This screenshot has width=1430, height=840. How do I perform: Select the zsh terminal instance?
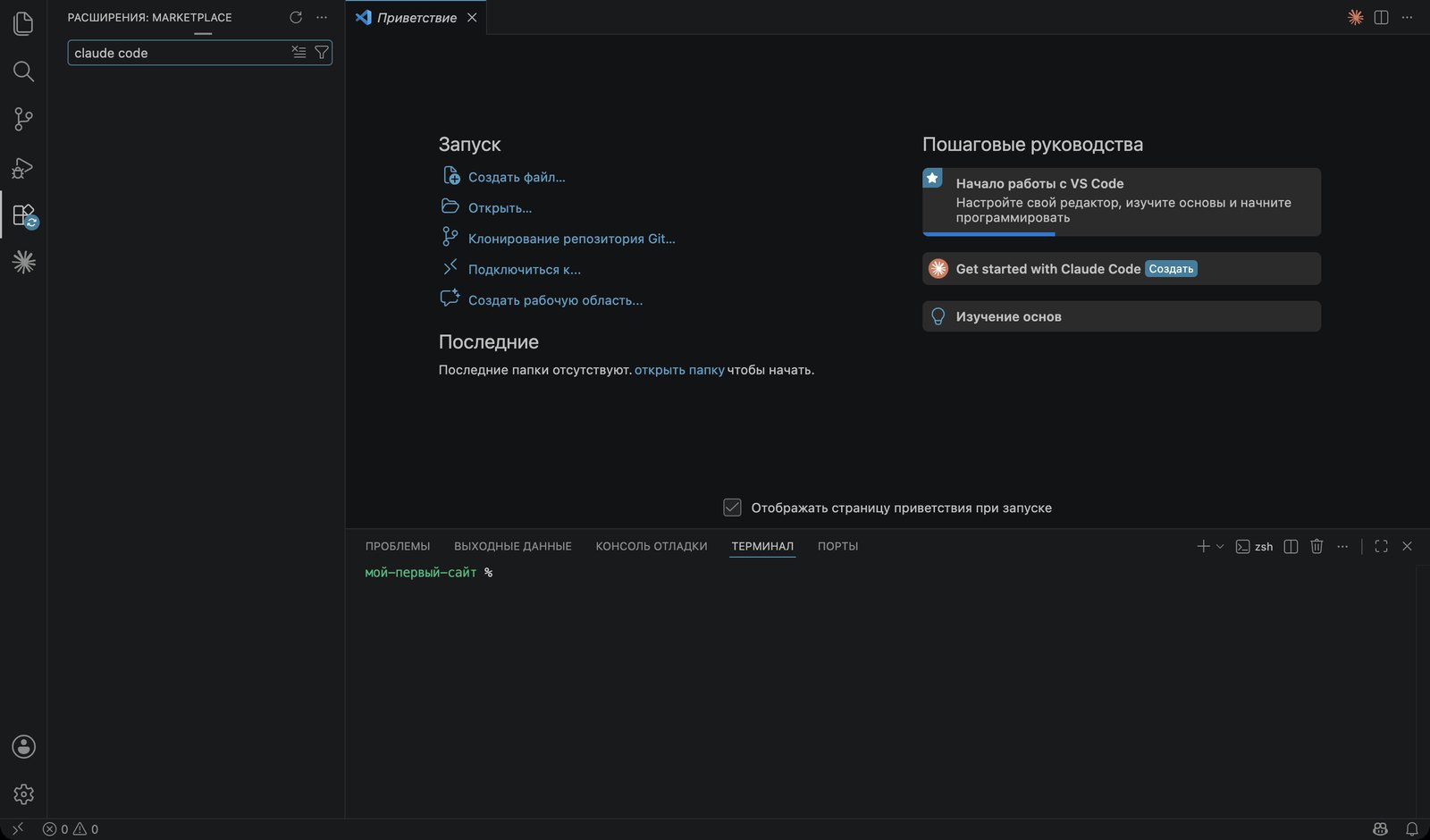coord(1254,546)
